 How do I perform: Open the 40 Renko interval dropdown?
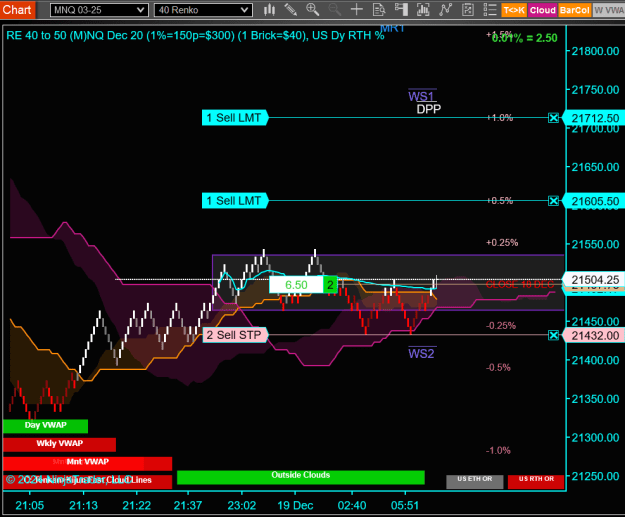(x=203, y=10)
